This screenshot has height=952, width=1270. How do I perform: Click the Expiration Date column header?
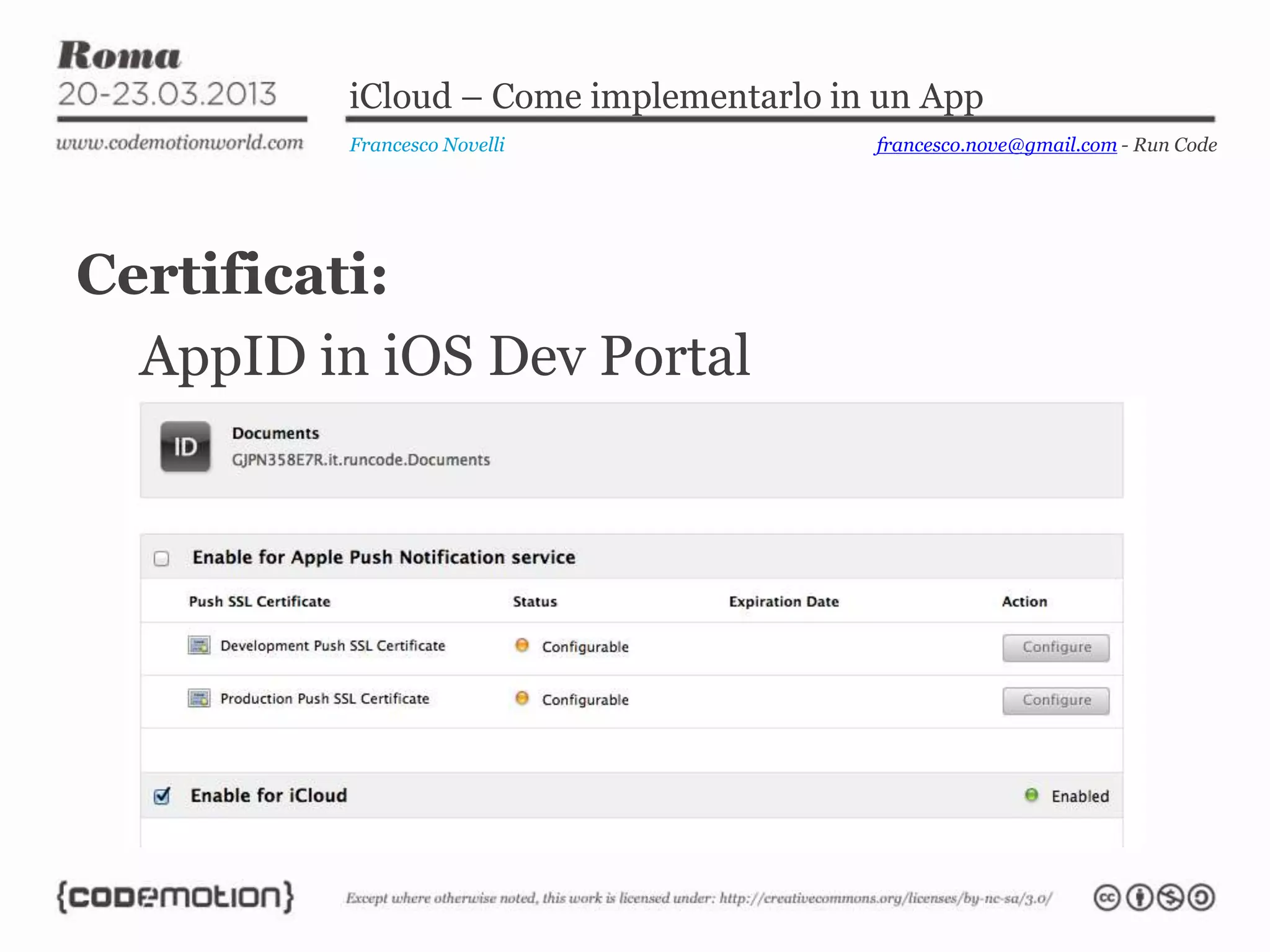coord(784,601)
